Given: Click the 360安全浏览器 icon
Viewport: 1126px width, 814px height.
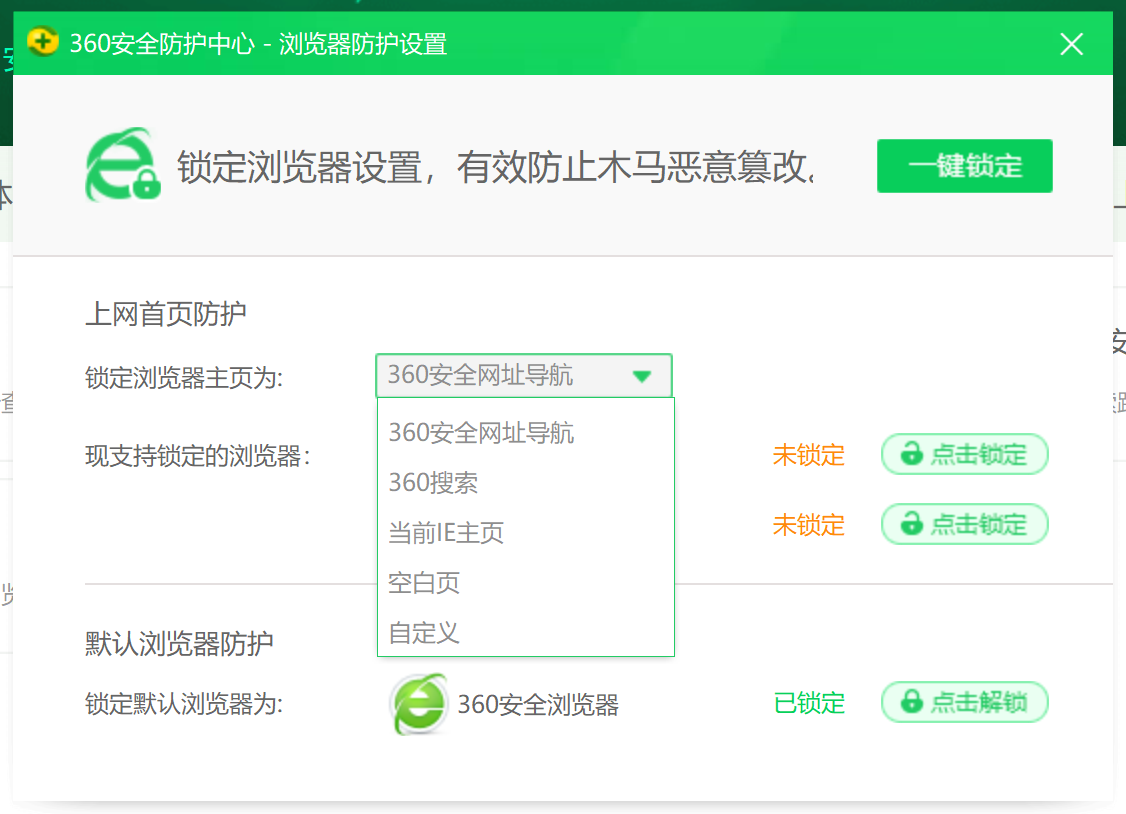Looking at the screenshot, I should pyautogui.click(x=419, y=704).
